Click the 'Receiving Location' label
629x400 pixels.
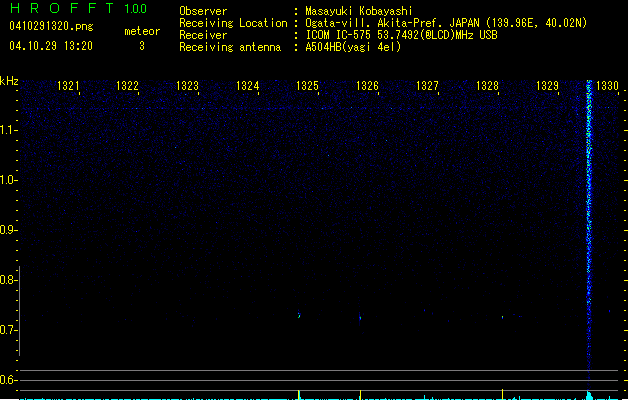(x=233, y=23)
